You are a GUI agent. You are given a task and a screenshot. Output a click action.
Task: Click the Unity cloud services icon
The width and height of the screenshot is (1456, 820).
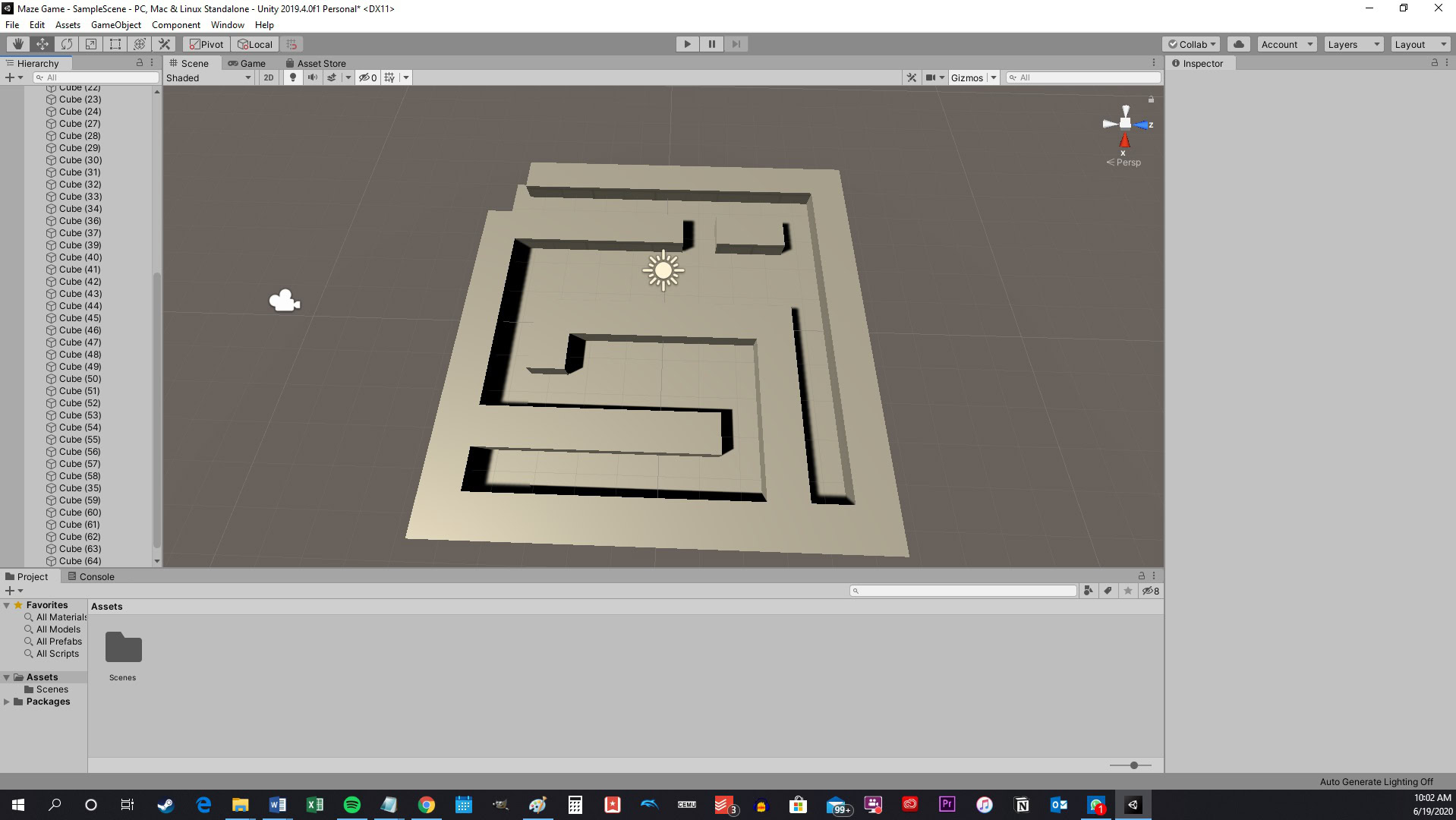[x=1238, y=43]
